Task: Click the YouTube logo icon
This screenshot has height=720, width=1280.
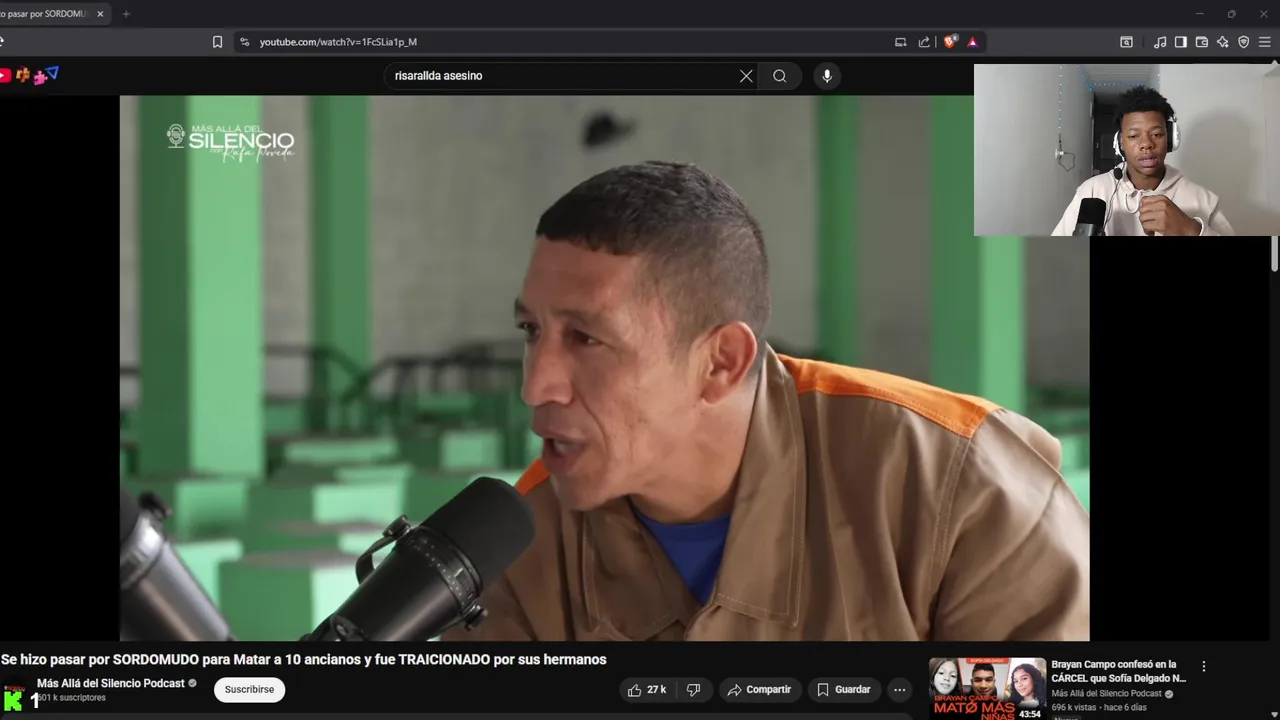Action: coord(5,75)
